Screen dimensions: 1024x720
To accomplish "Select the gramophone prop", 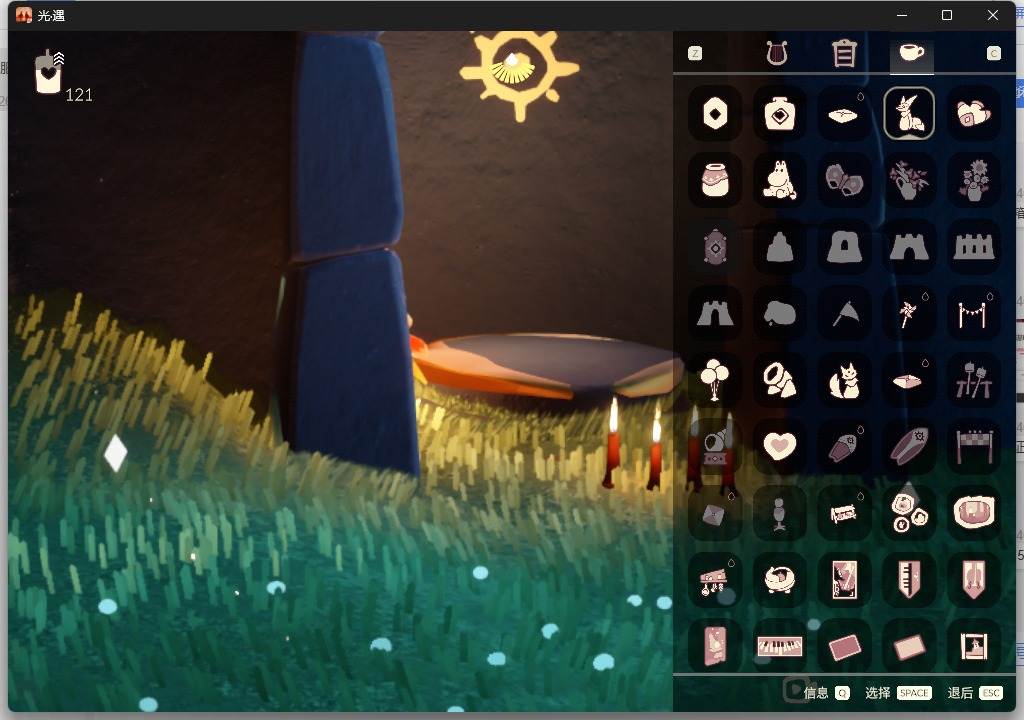I will click(x=715, y=447).
